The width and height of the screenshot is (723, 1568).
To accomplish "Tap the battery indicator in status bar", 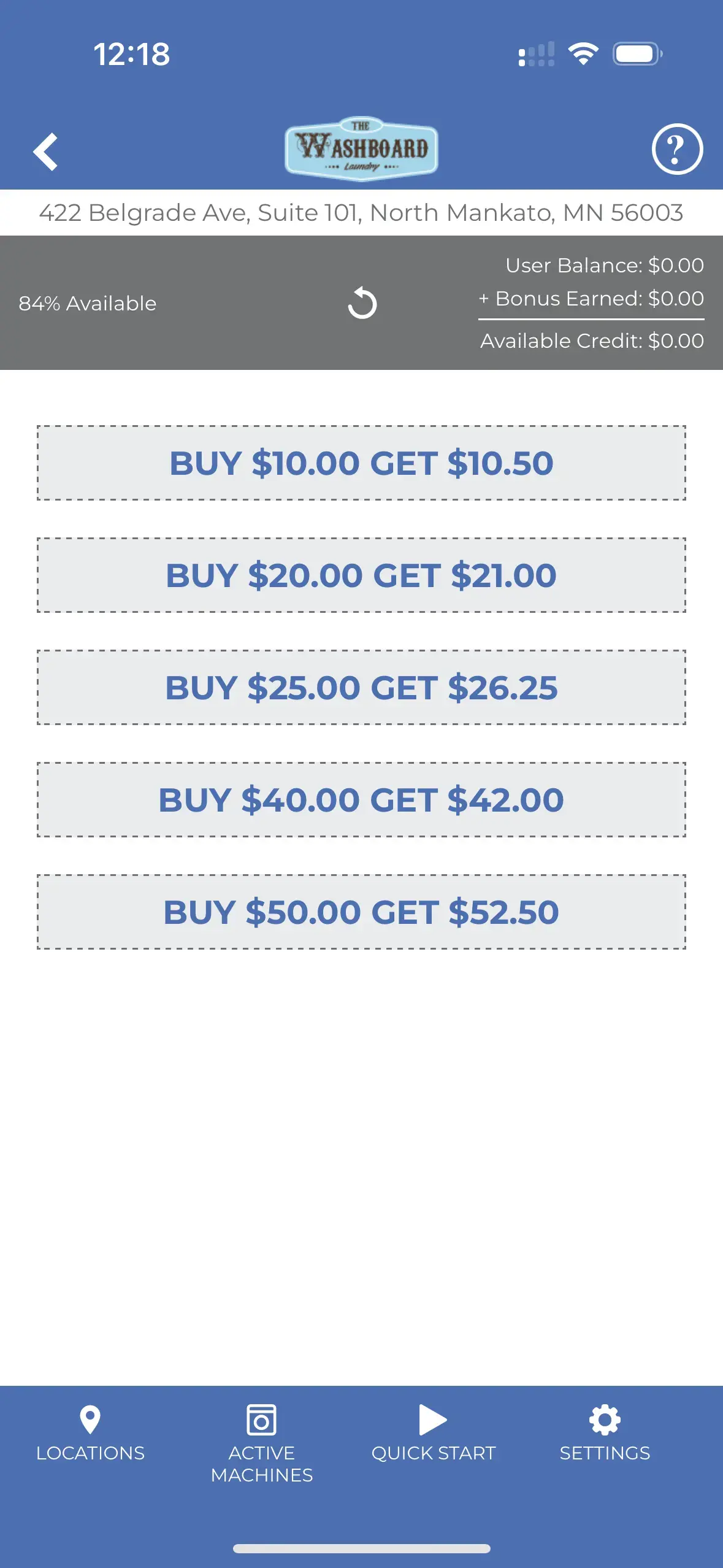I will [x=637, y=54].
